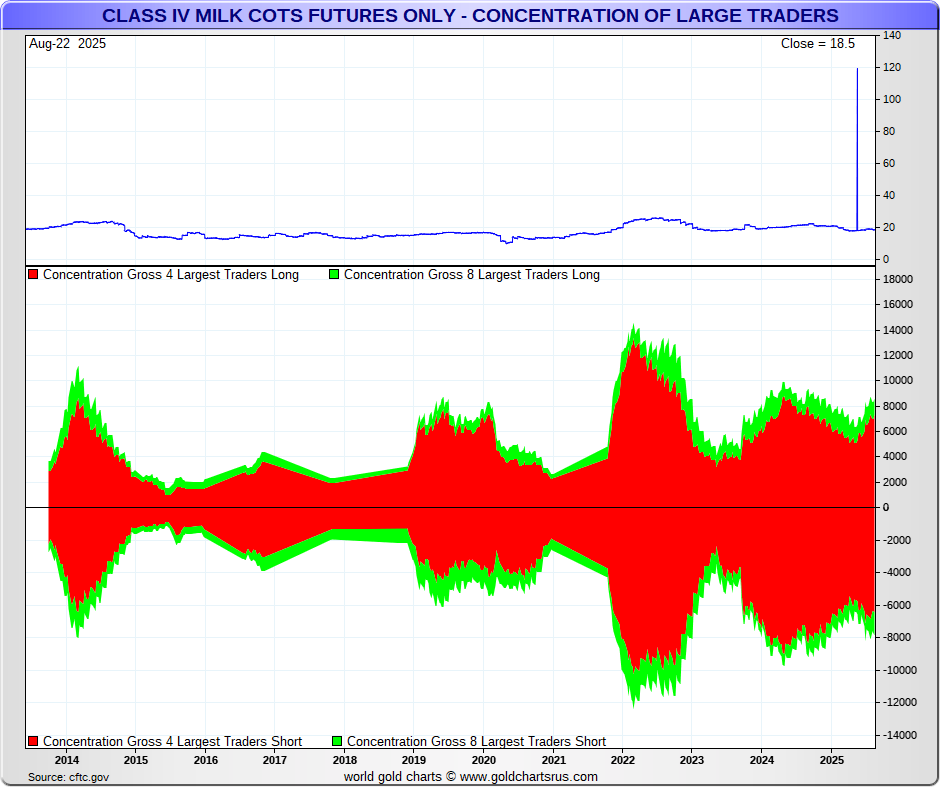Click the 10000 tick on concentration axis
The image size is (940, 787).
[898, 381]
